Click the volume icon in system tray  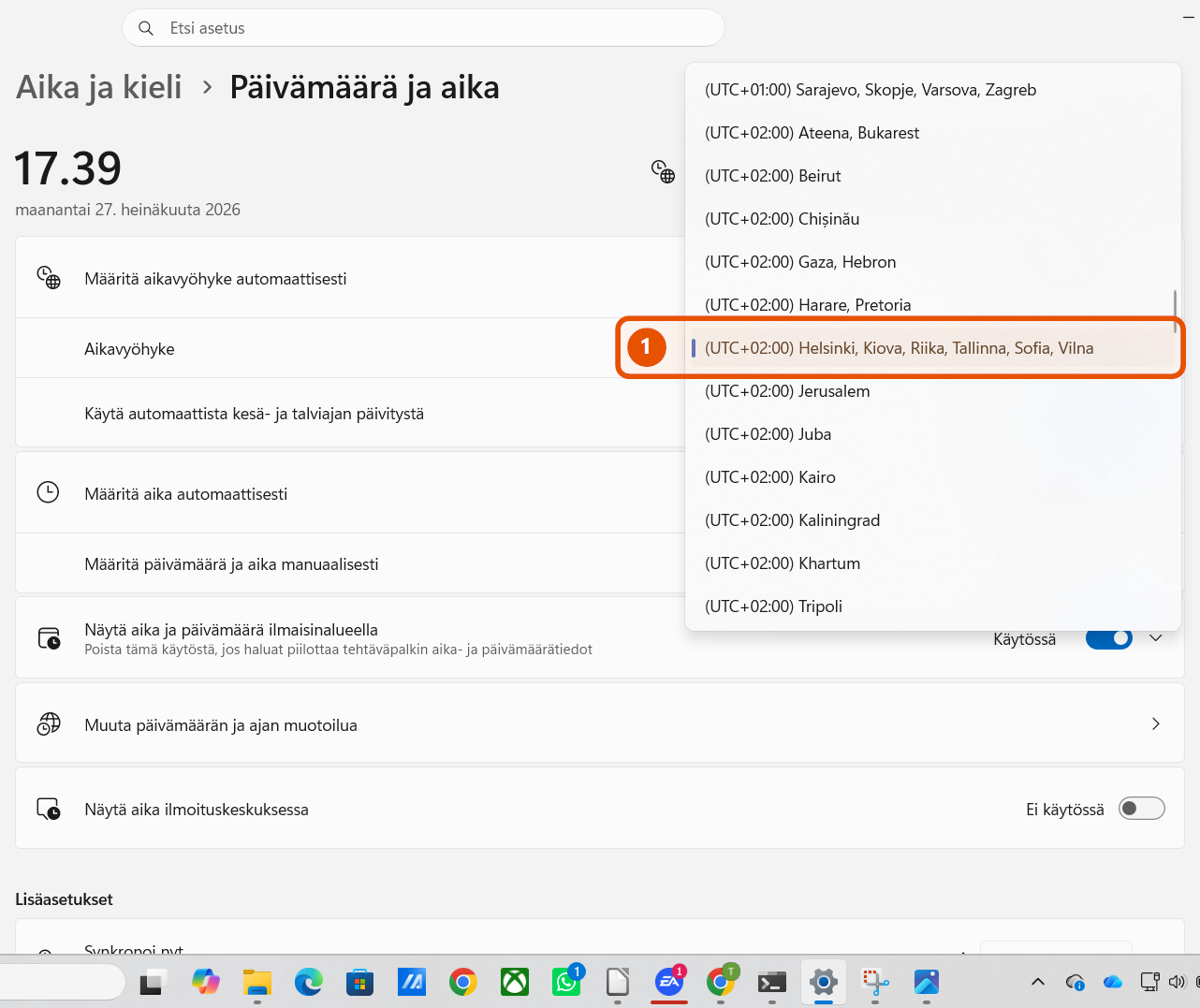(x=1178, y=982)
